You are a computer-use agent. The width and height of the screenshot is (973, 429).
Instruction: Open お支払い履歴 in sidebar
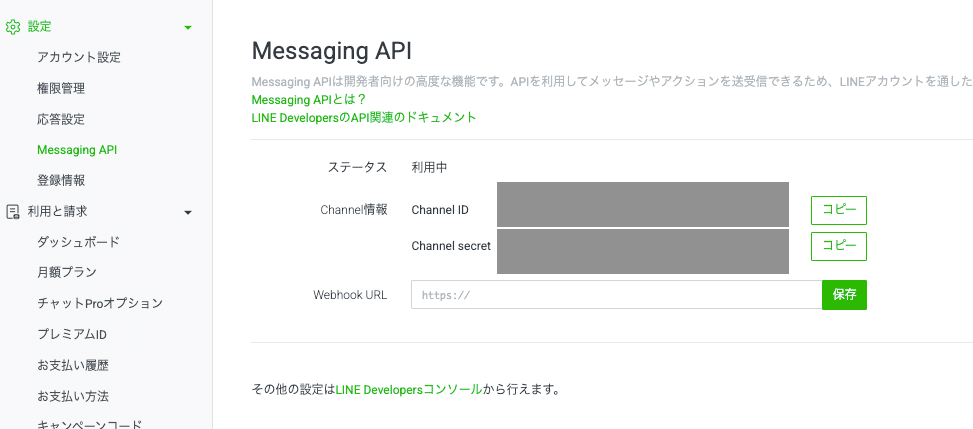pos(73,365)
